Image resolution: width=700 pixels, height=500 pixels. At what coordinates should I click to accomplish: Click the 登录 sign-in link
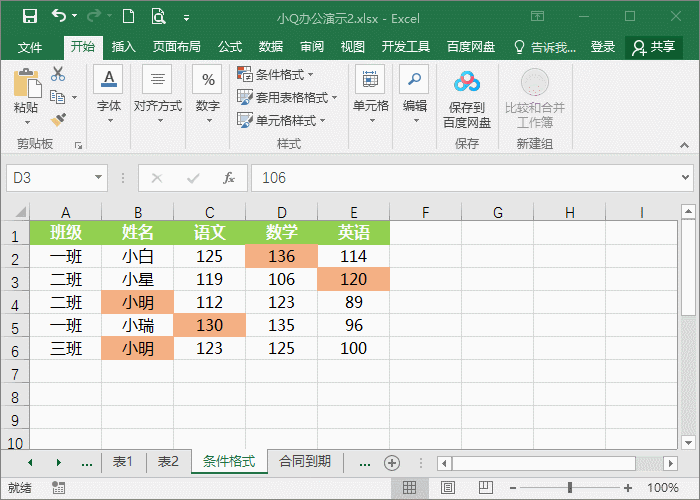(603, 47)
